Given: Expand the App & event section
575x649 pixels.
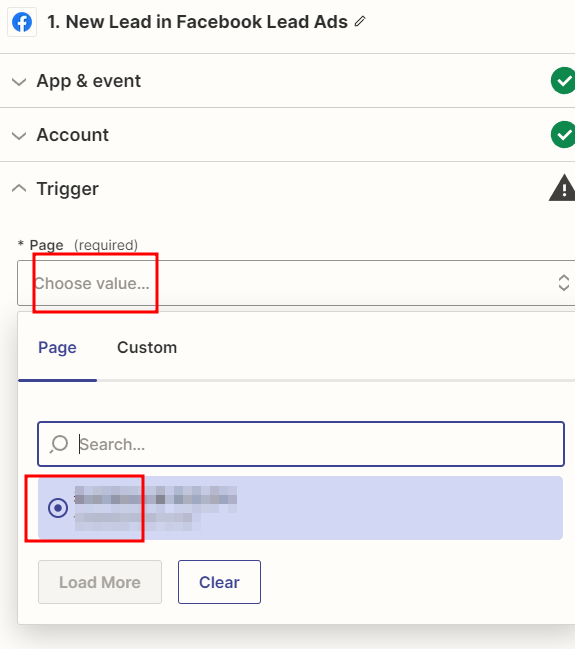Looking at the screenshot, I should [19, 81].
